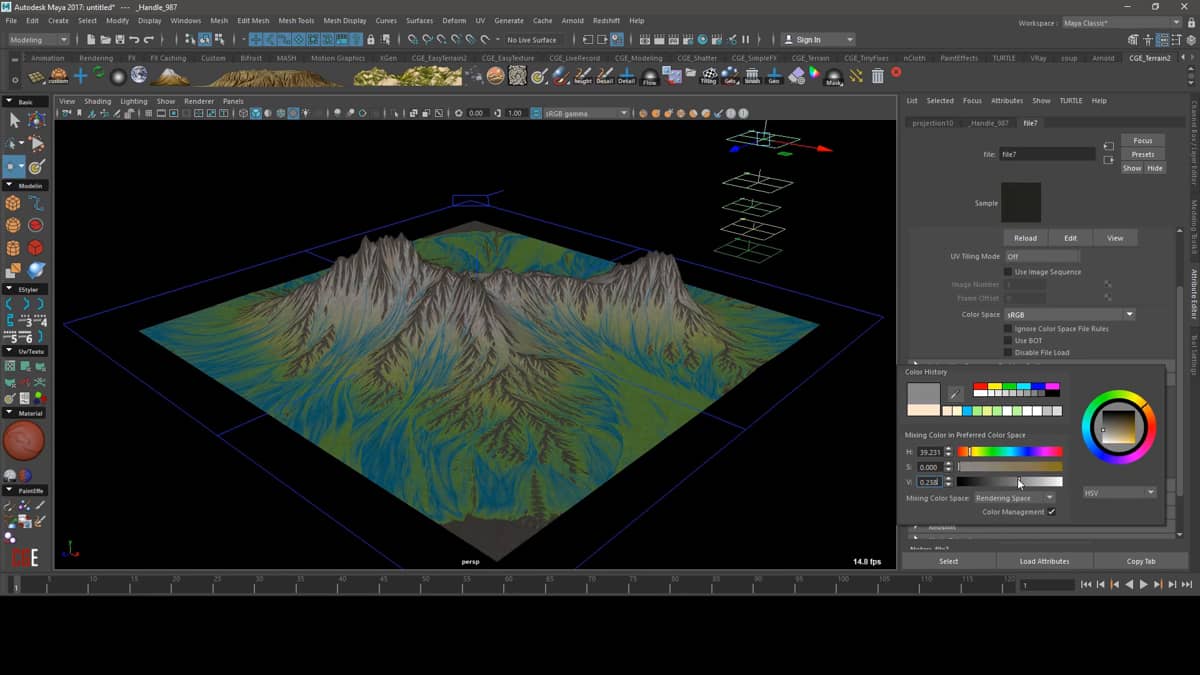The width and height of the screenshot is (1200, 675).
Task: Enable Use Image Sequence checkbox
Action: pyautogui.click(x=1008, y=272)
